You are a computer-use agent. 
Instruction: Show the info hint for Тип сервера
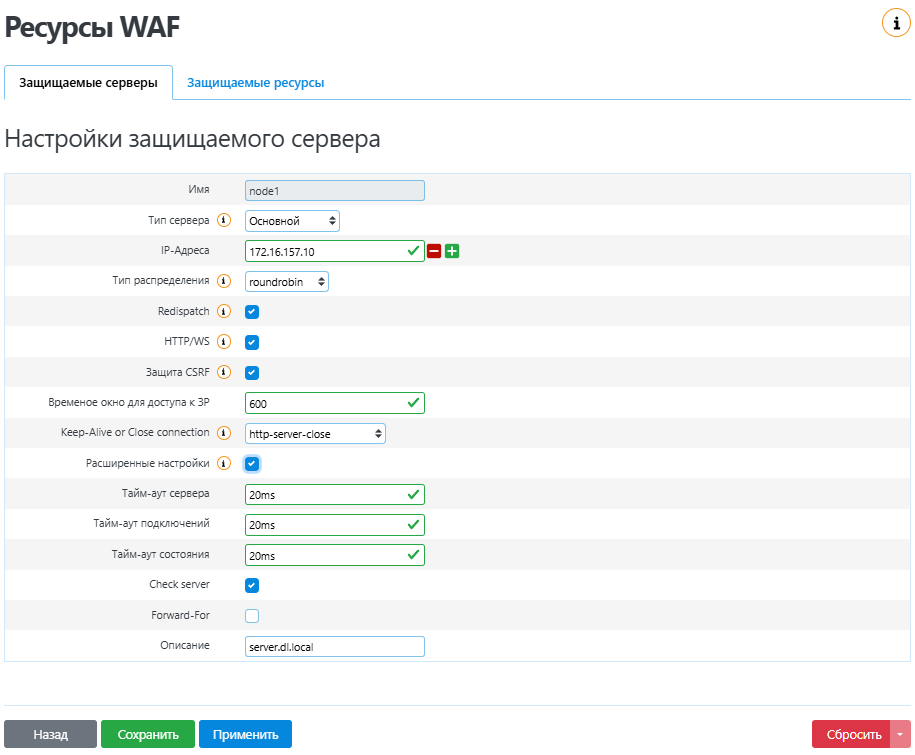coord(224,220)
